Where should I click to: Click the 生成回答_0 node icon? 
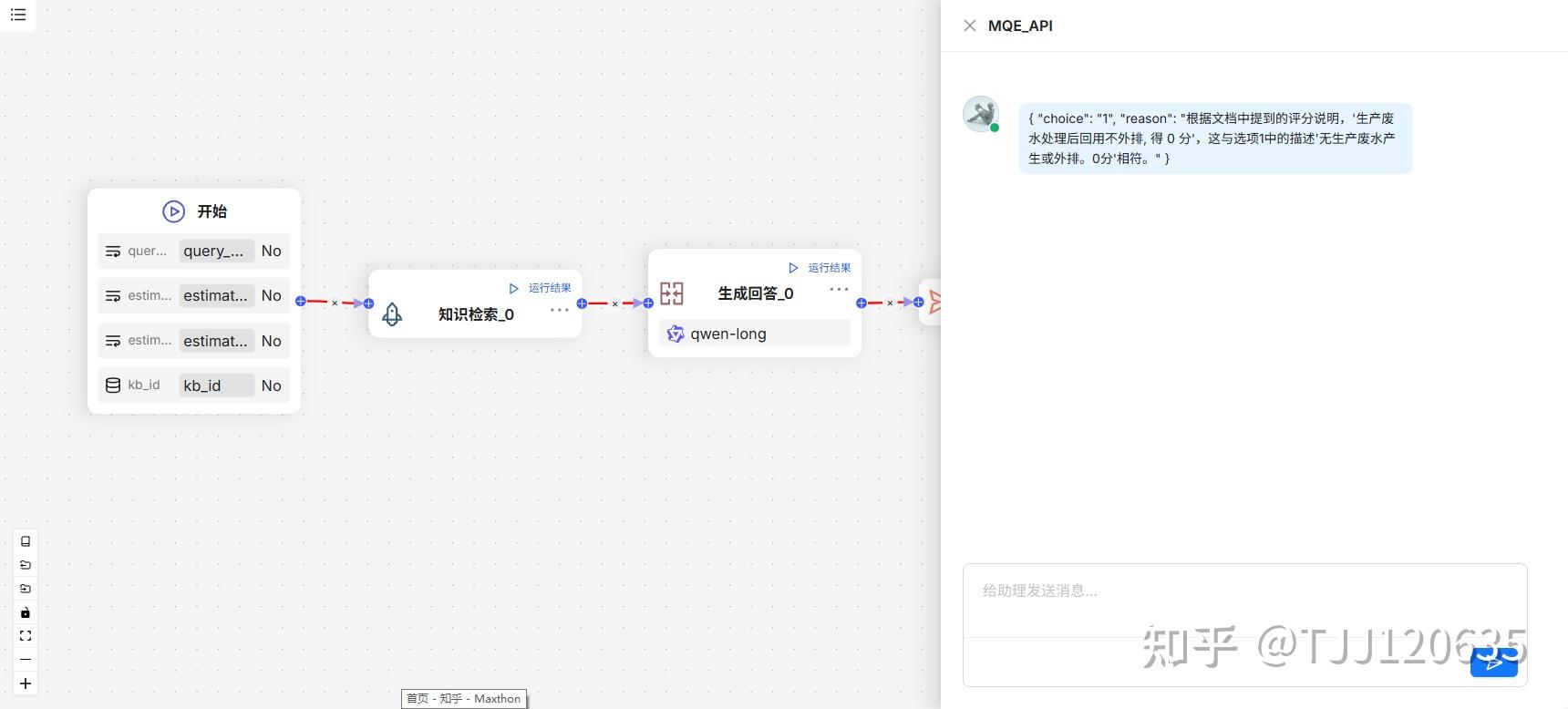(x=672, y=293)
